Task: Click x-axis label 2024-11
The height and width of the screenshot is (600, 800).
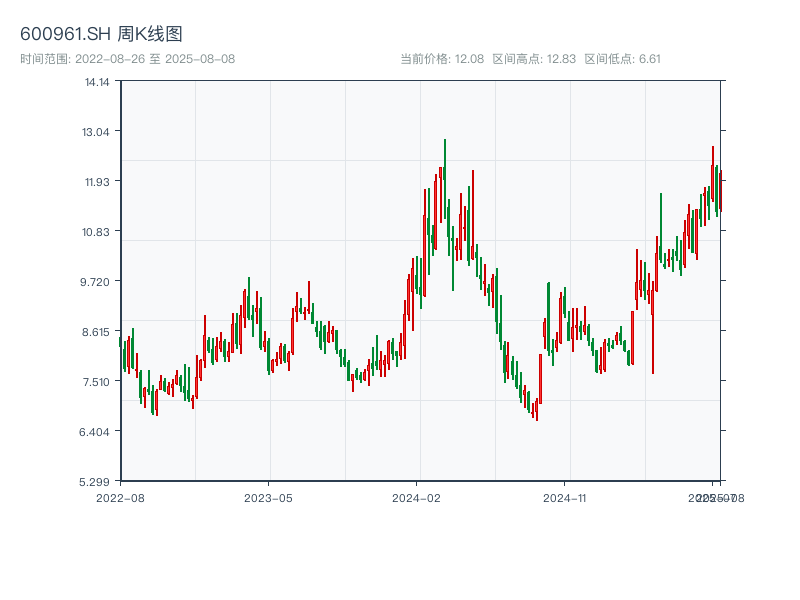Action: coord(565,498)
